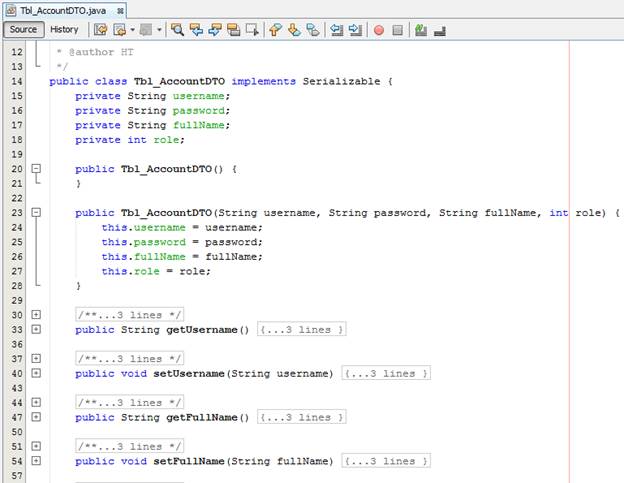Expand folded getUsername body at line 33
624x483 pixels.
[x=36, y=329]
